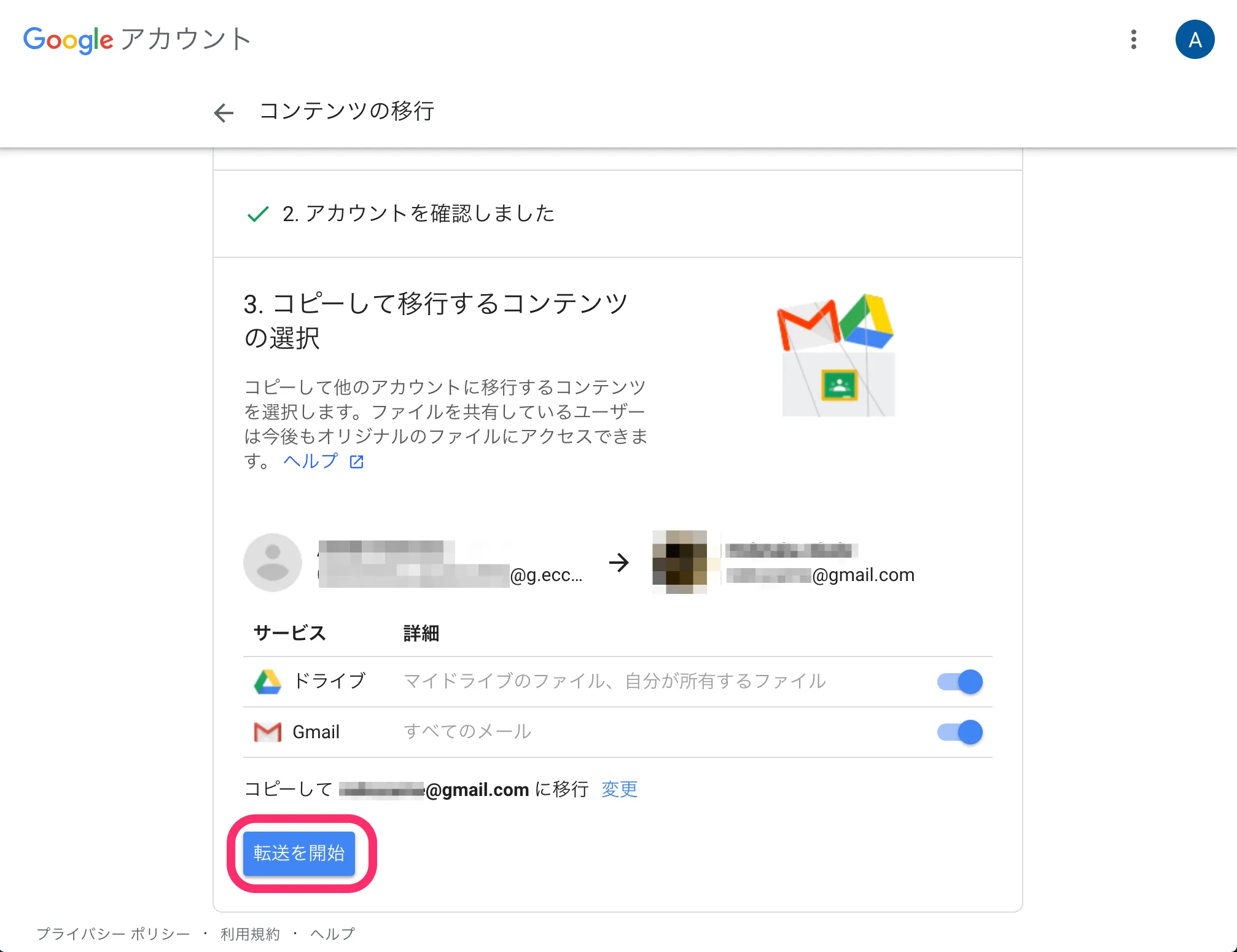Toggle off the ドライブ copy switch

pos(960,682)
